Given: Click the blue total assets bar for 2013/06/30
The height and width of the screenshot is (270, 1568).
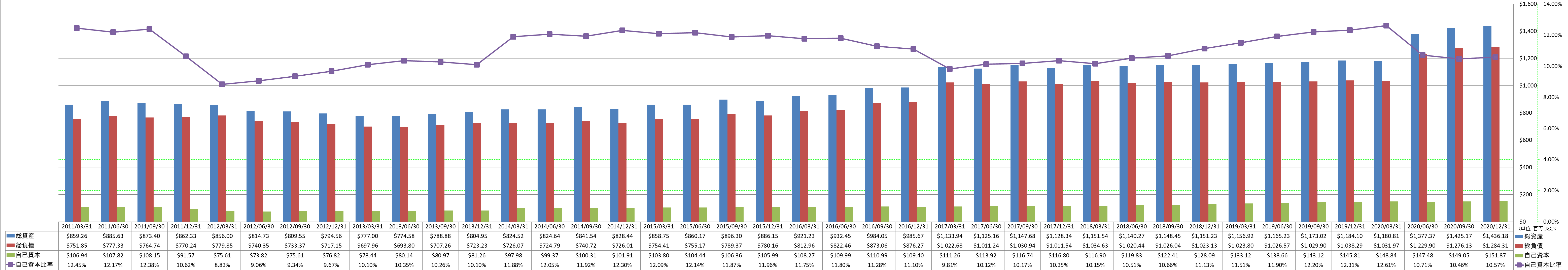Looking at the screenshot, I should pos(396,169).
